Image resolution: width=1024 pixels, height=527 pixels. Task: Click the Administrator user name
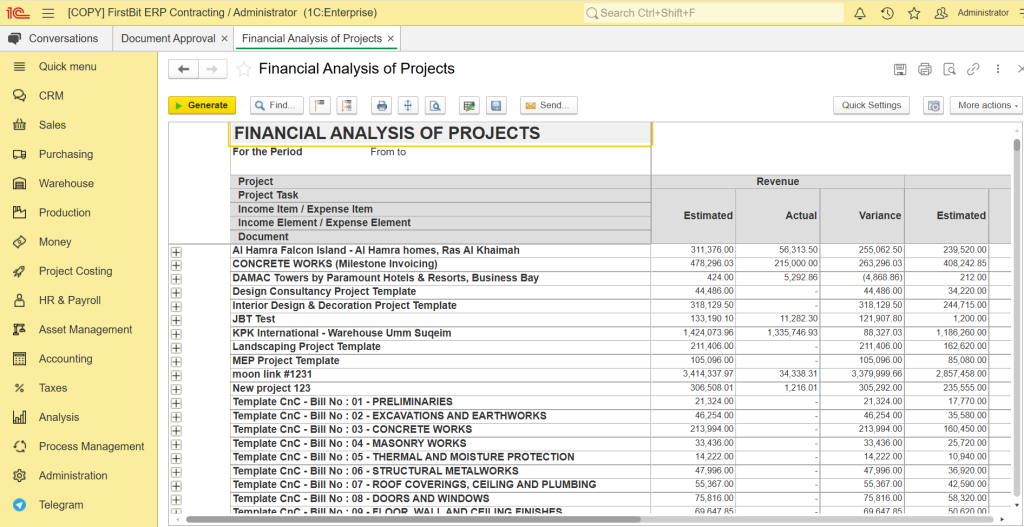tap(983, 13)
